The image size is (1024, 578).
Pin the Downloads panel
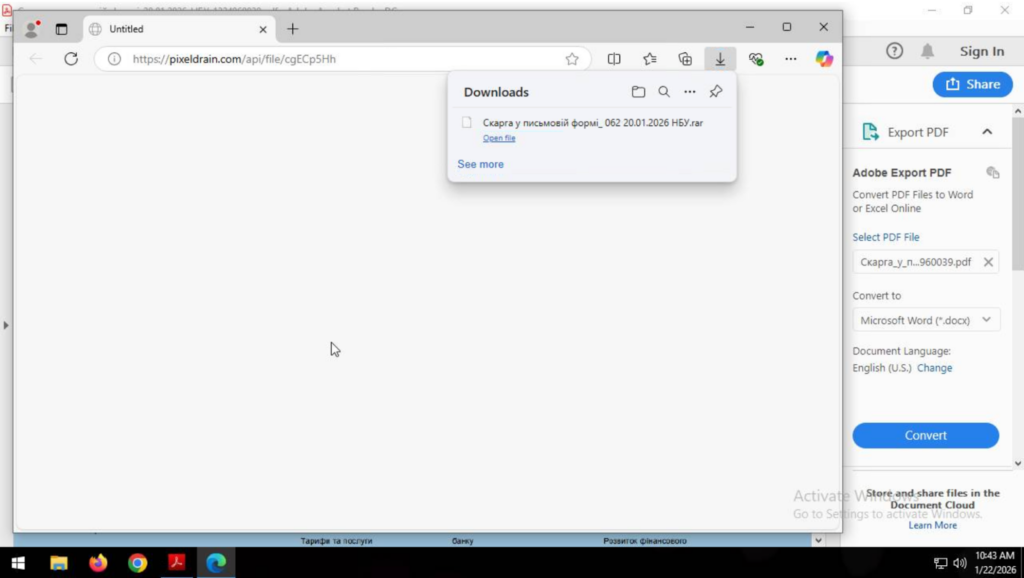click(716, 92)
